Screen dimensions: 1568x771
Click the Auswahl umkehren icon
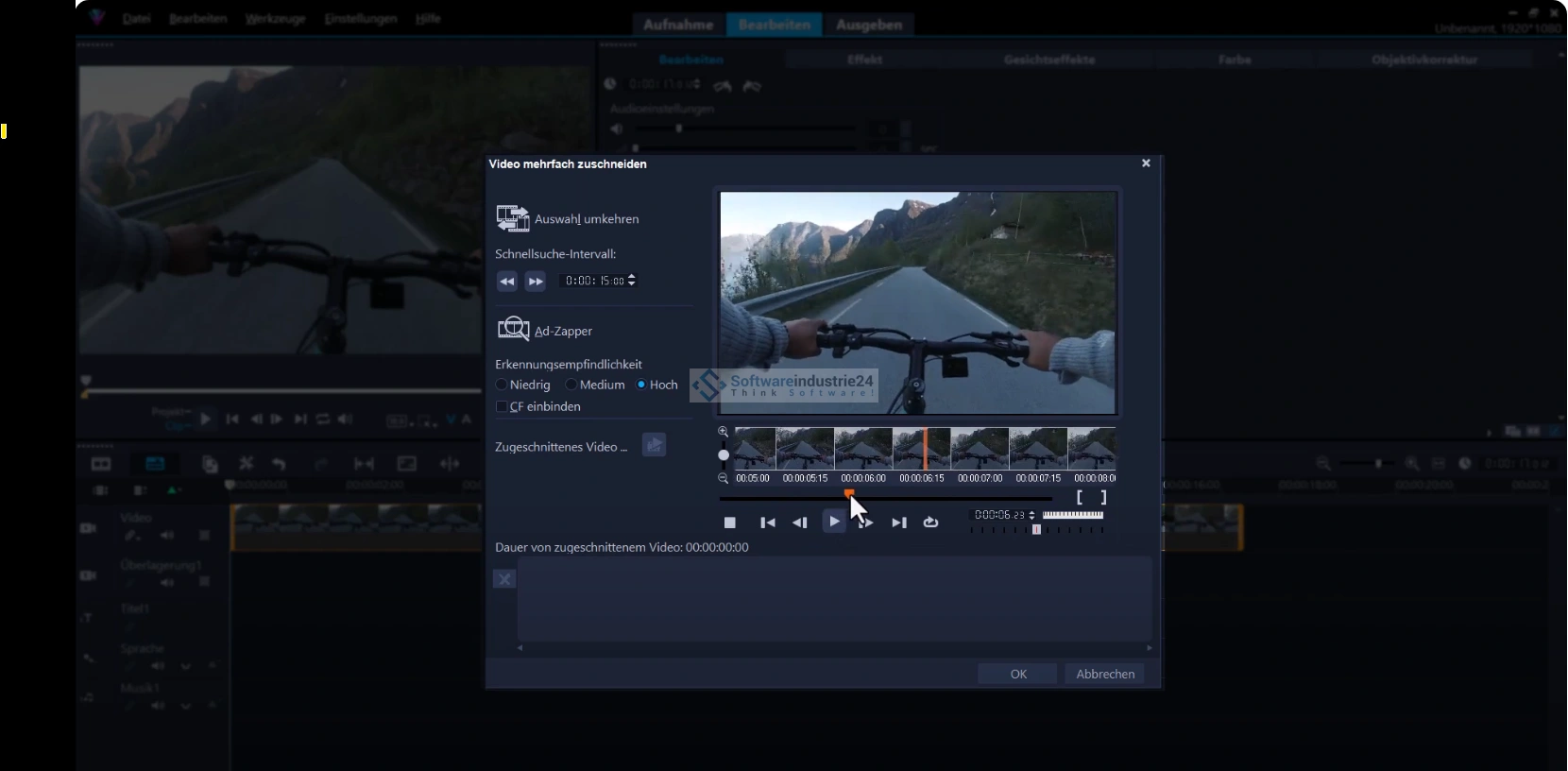[x=513, y=218]
